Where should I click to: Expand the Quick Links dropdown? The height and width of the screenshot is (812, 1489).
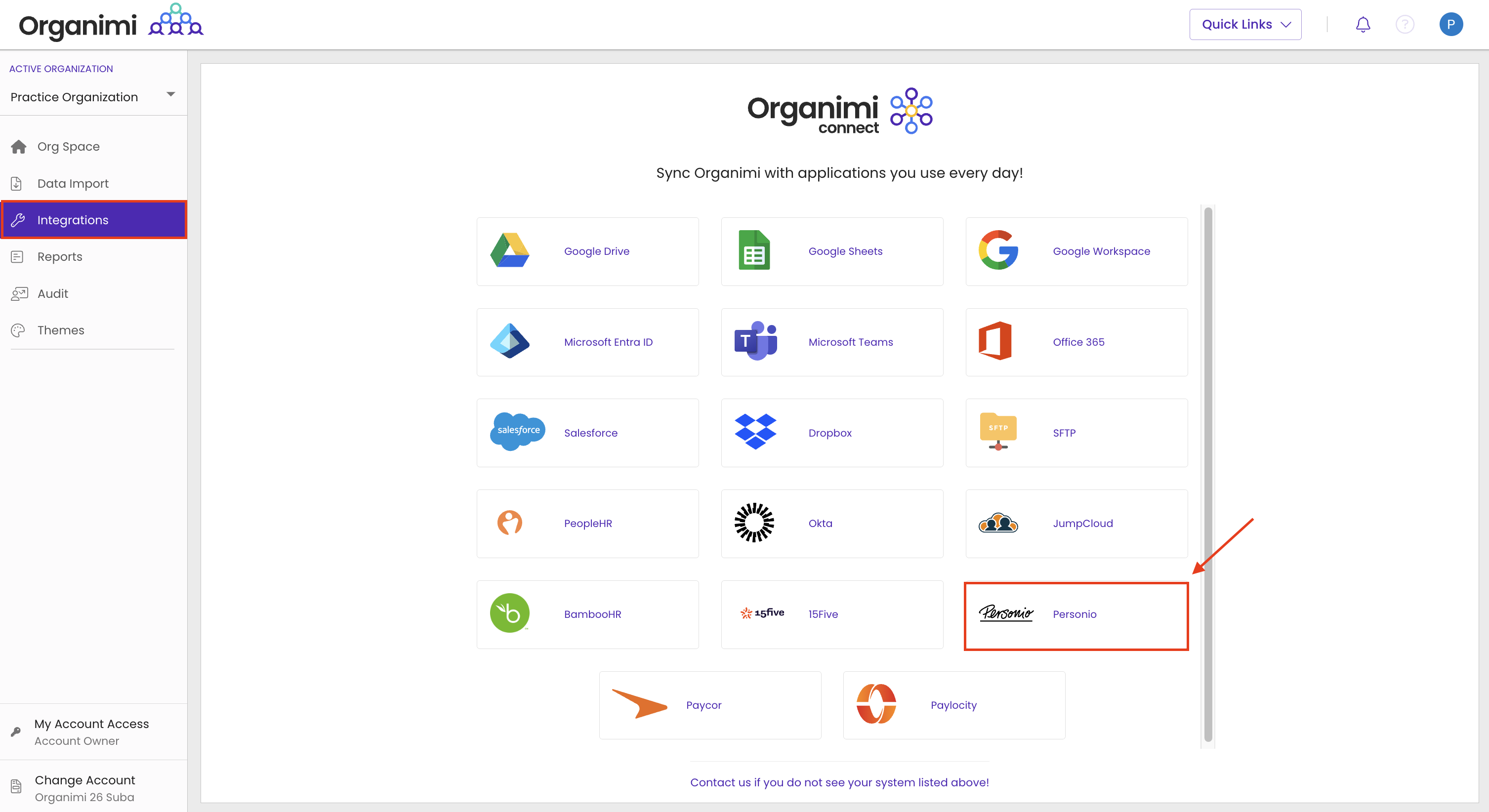[x=1245, y=24]
